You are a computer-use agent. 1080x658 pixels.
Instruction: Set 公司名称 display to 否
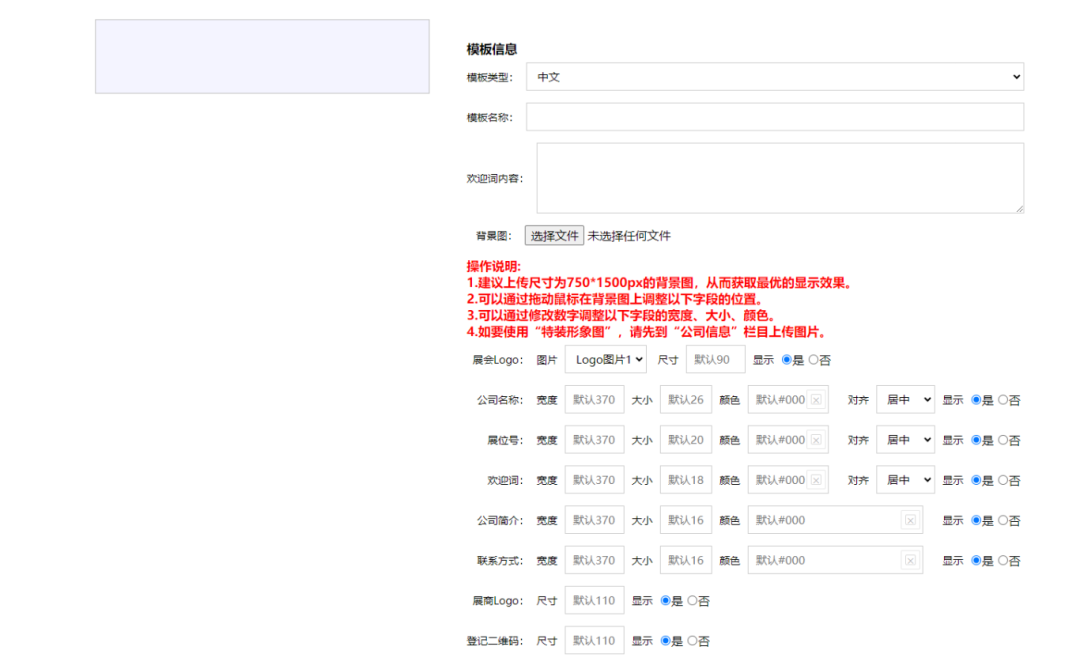(x=1003, y=400)
